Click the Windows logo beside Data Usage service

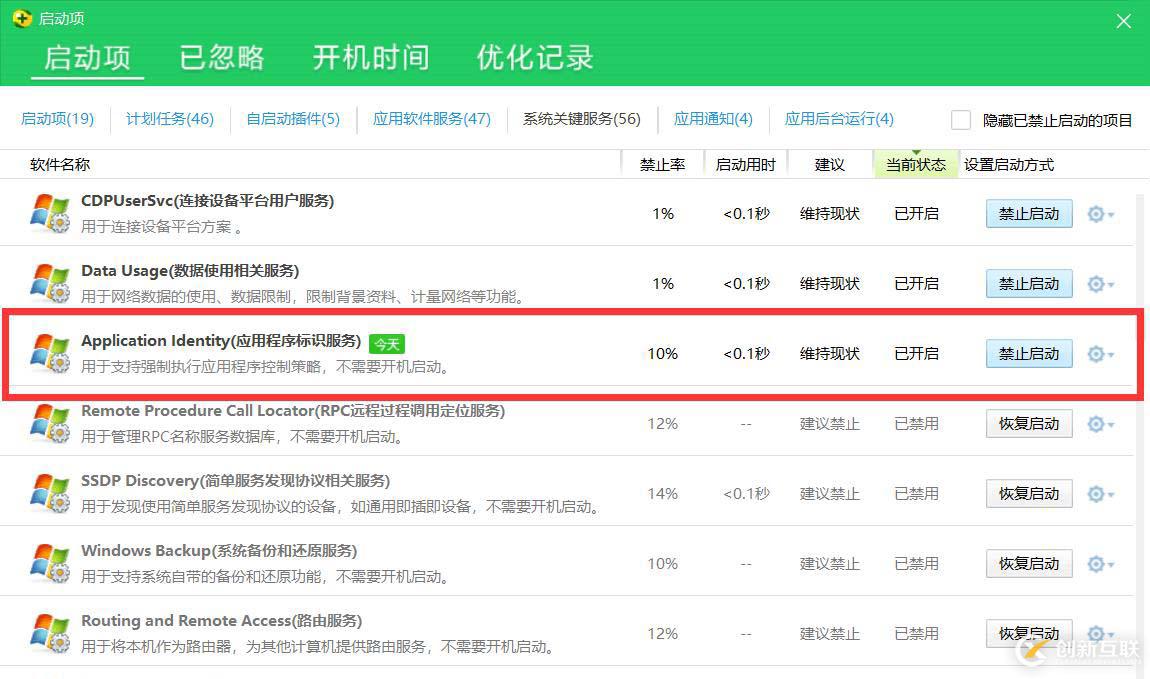pyautogui.click(x=50, y=283)
